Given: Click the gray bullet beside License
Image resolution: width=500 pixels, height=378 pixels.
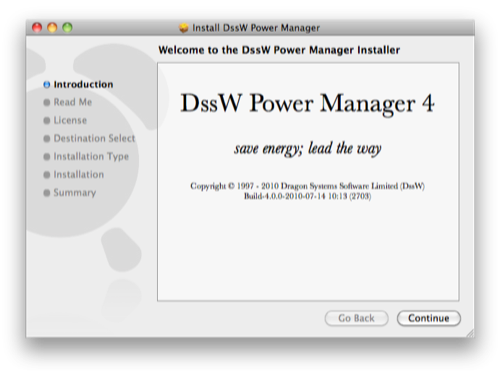Looking at the screenshot, I should point(47,120).
